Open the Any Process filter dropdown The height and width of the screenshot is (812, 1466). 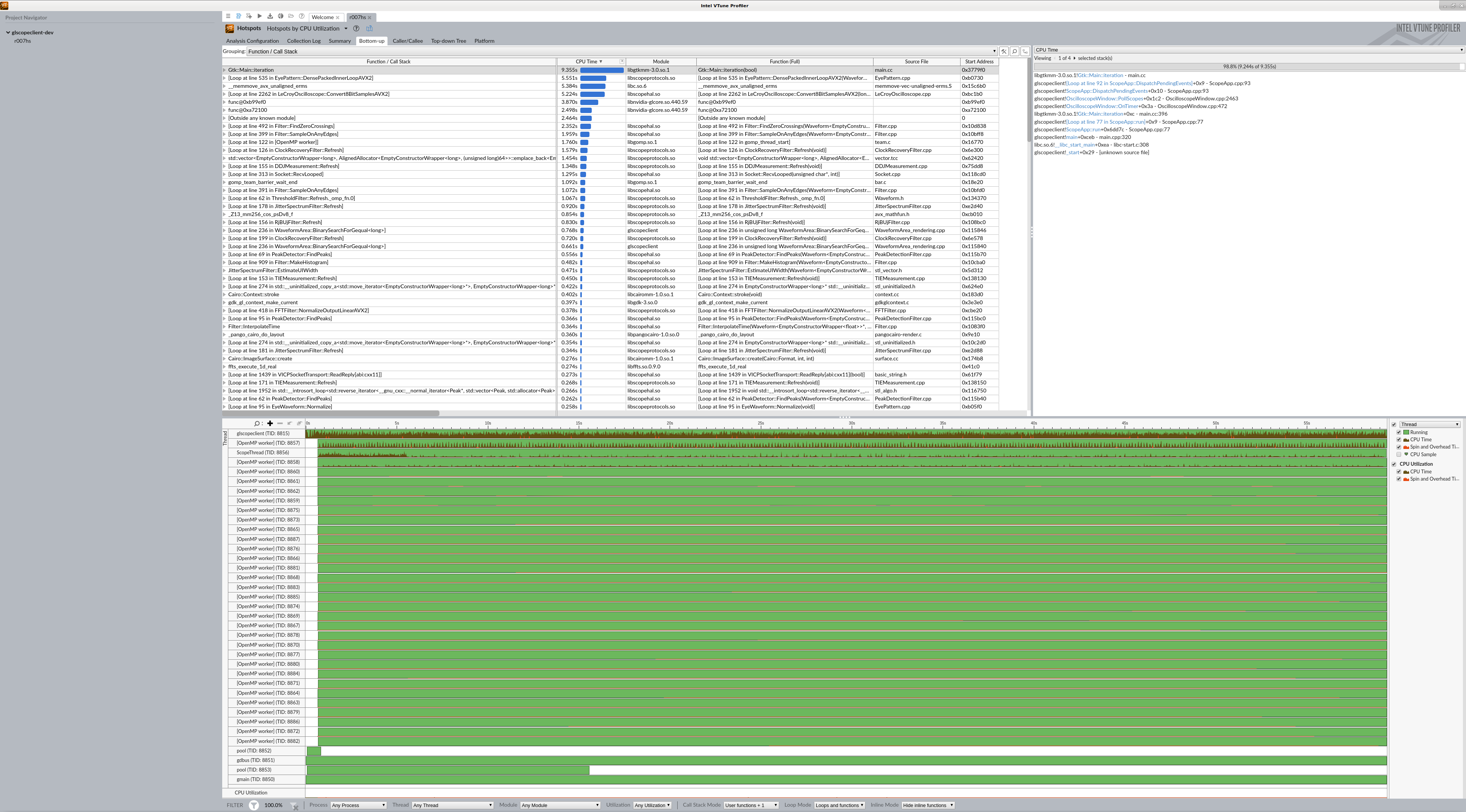click(358, 805)
